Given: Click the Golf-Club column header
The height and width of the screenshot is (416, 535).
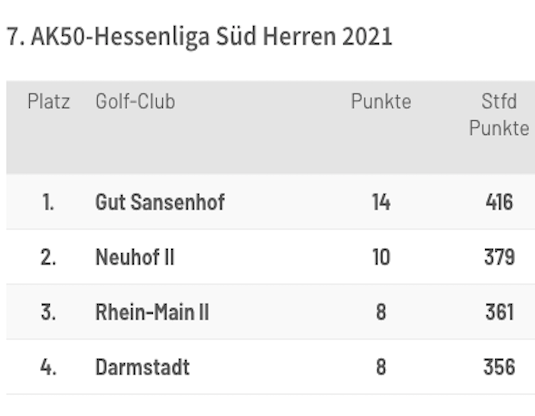Looking at the screenshot, I should point(135,101).
